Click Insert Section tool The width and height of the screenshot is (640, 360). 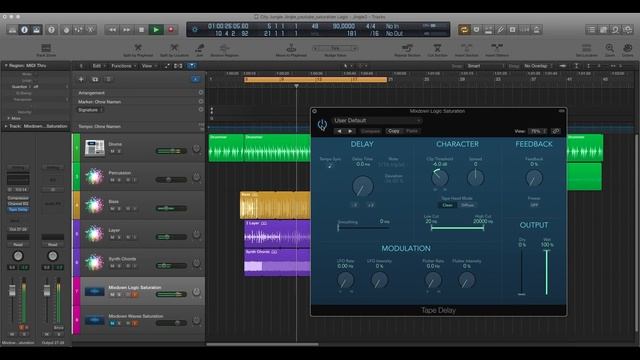click(x=467, y=50)
